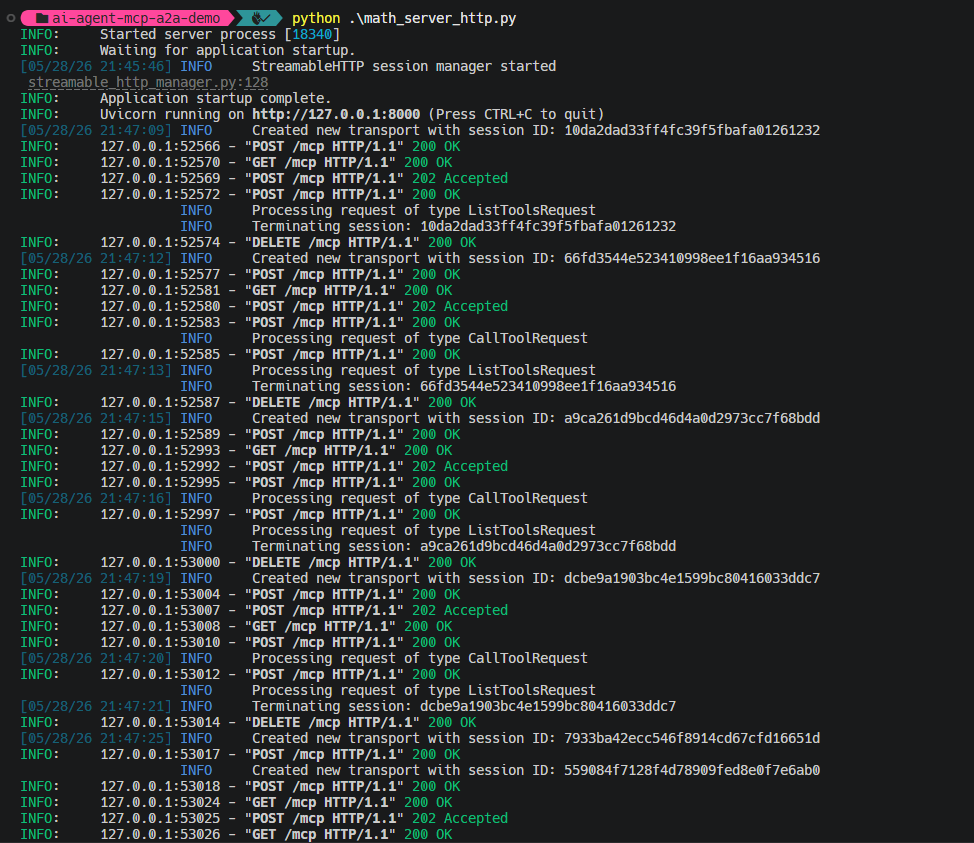974x843 pixels.
Task: Select session ID in 'Terminating session: 10da2dad...' line
Action: tap(548, 227)
